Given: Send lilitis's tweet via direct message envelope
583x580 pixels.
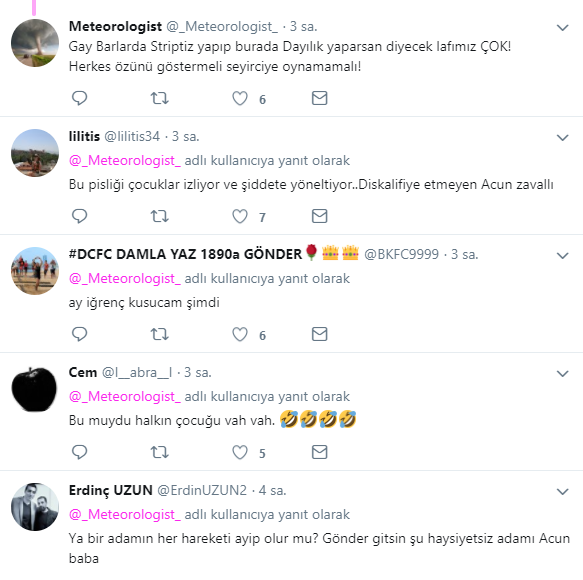Looking at the screenshot, I should (x=319, y=216).
